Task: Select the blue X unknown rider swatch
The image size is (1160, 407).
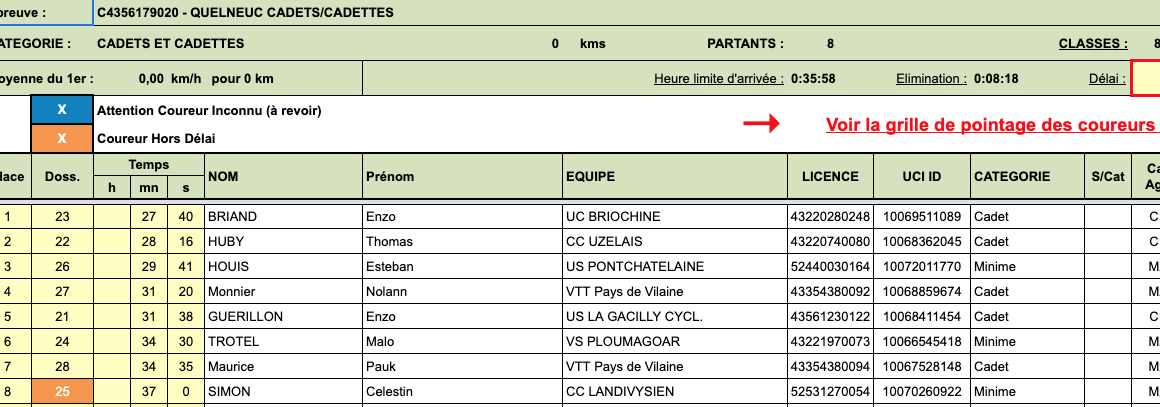Action: 61,110
